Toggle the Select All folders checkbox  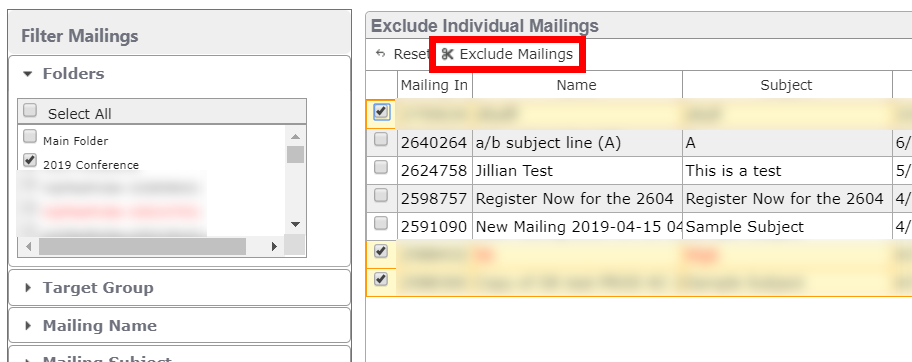click(x=30, y=111)
